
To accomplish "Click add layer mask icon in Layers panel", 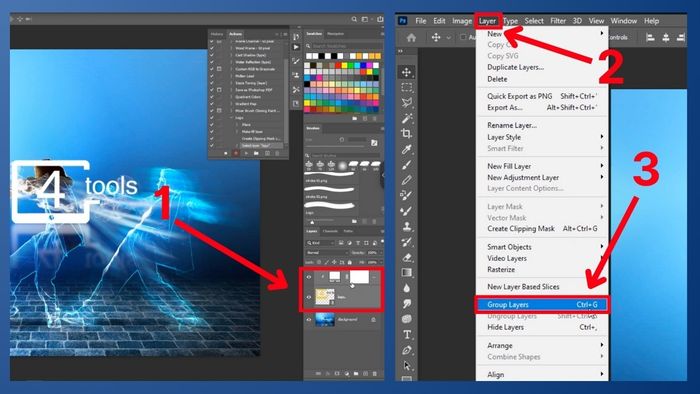I will [x=337, y=373].
